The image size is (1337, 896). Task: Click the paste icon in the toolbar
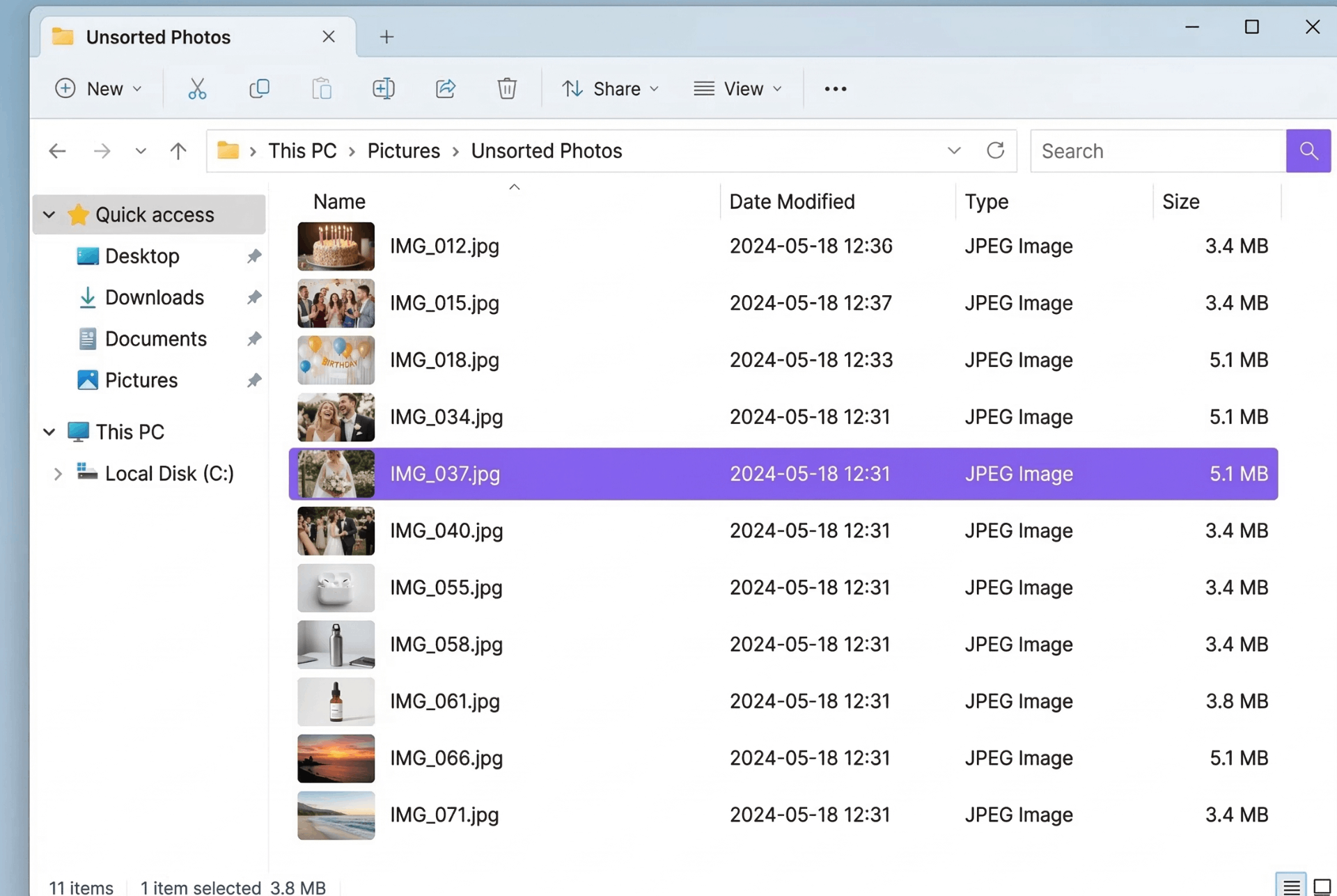[x=321, y=88]
